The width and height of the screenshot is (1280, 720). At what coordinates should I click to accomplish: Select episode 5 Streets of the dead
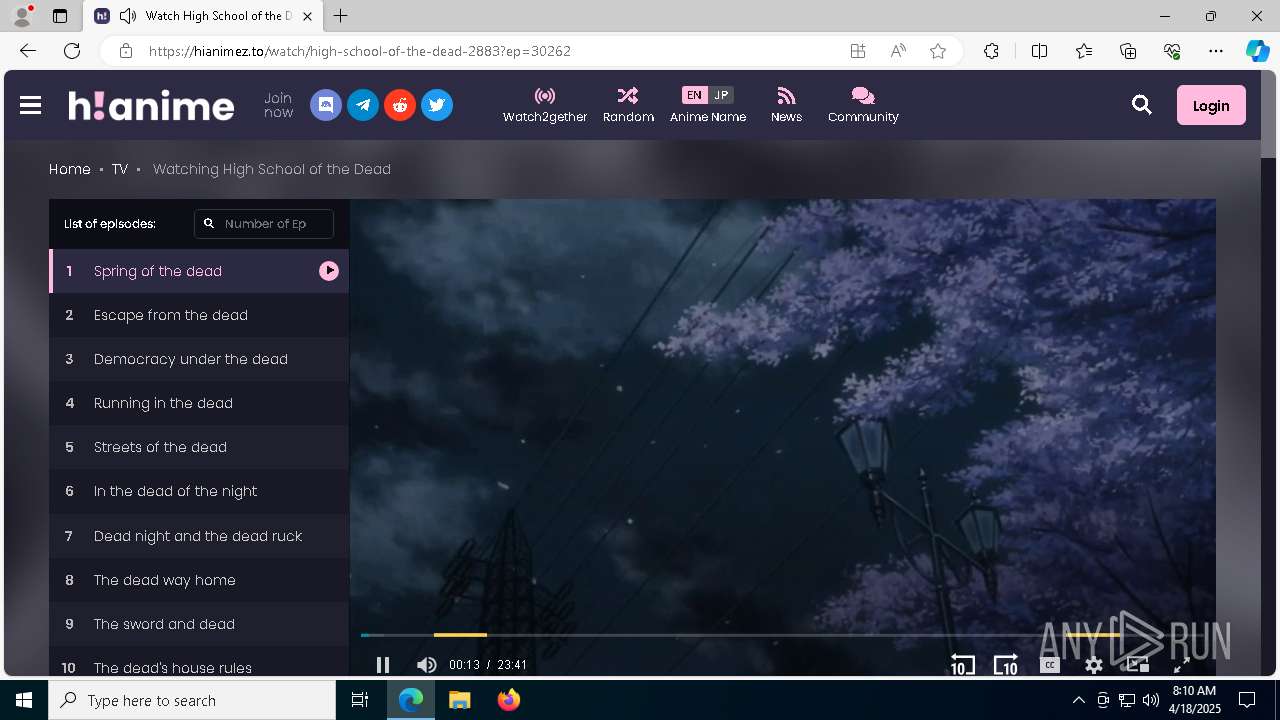coord(199,447)
